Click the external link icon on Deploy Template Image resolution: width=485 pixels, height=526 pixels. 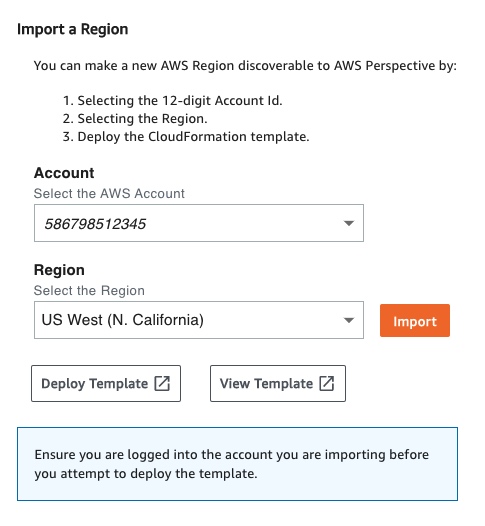(162, 383)
